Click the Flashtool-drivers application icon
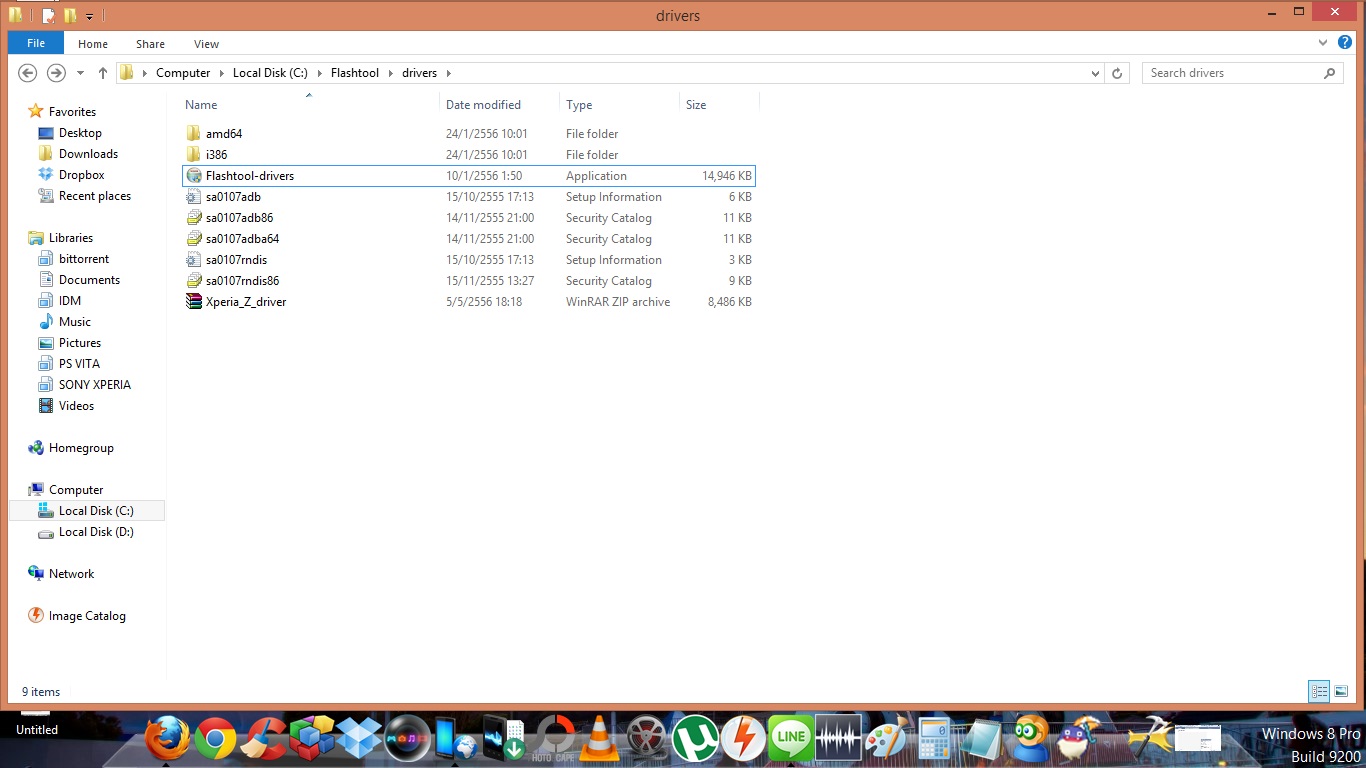The height and width of the screenshot is (768, 1366). pos(194,176)
